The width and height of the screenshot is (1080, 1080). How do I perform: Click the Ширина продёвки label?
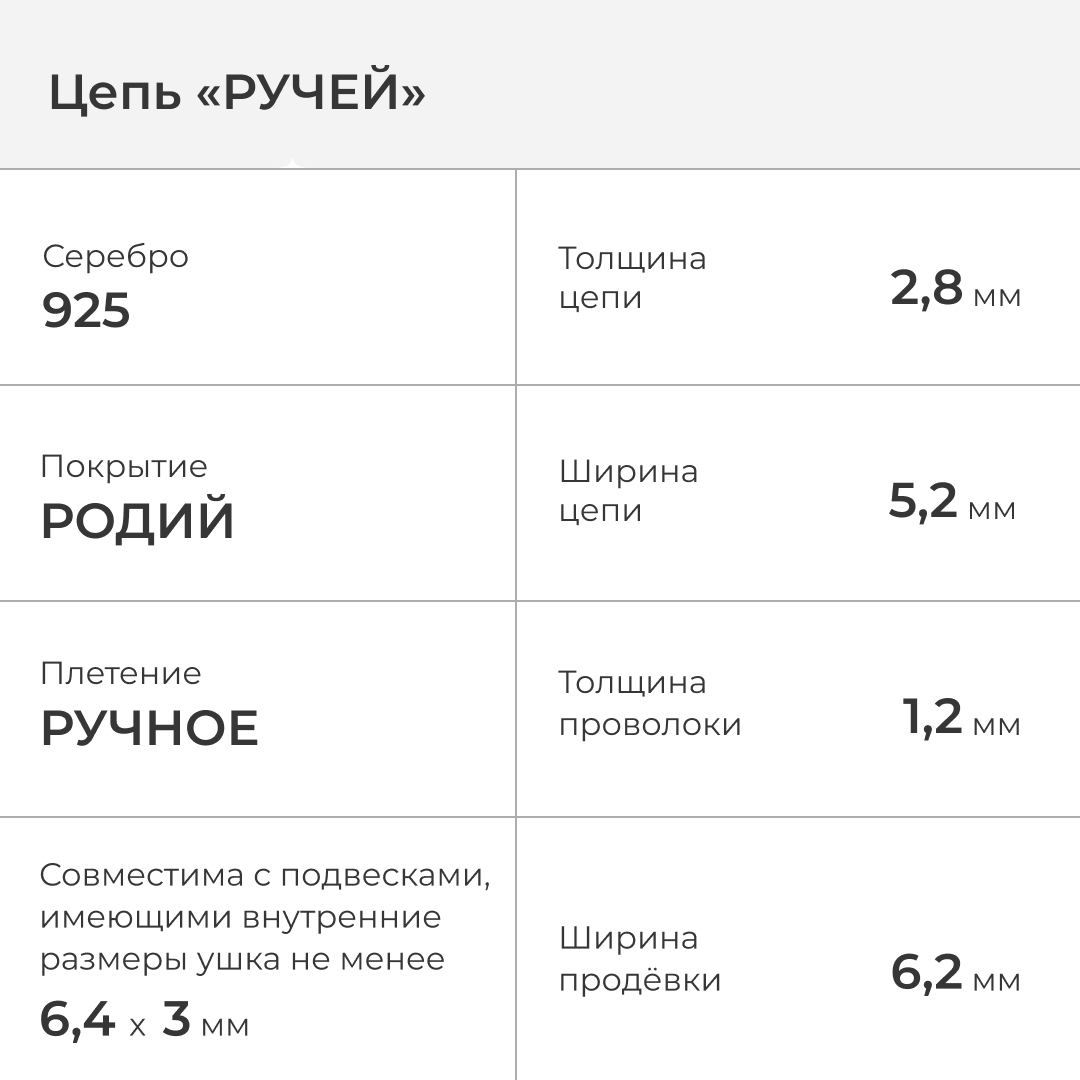639,959
